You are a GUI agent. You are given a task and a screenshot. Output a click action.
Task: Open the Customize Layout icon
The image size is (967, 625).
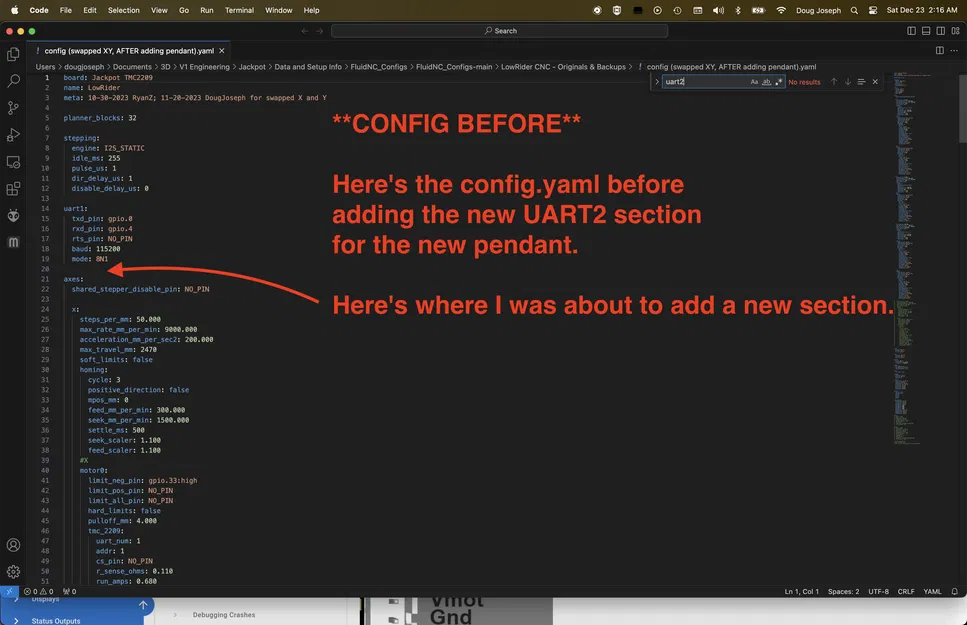[x=955, y=31]
